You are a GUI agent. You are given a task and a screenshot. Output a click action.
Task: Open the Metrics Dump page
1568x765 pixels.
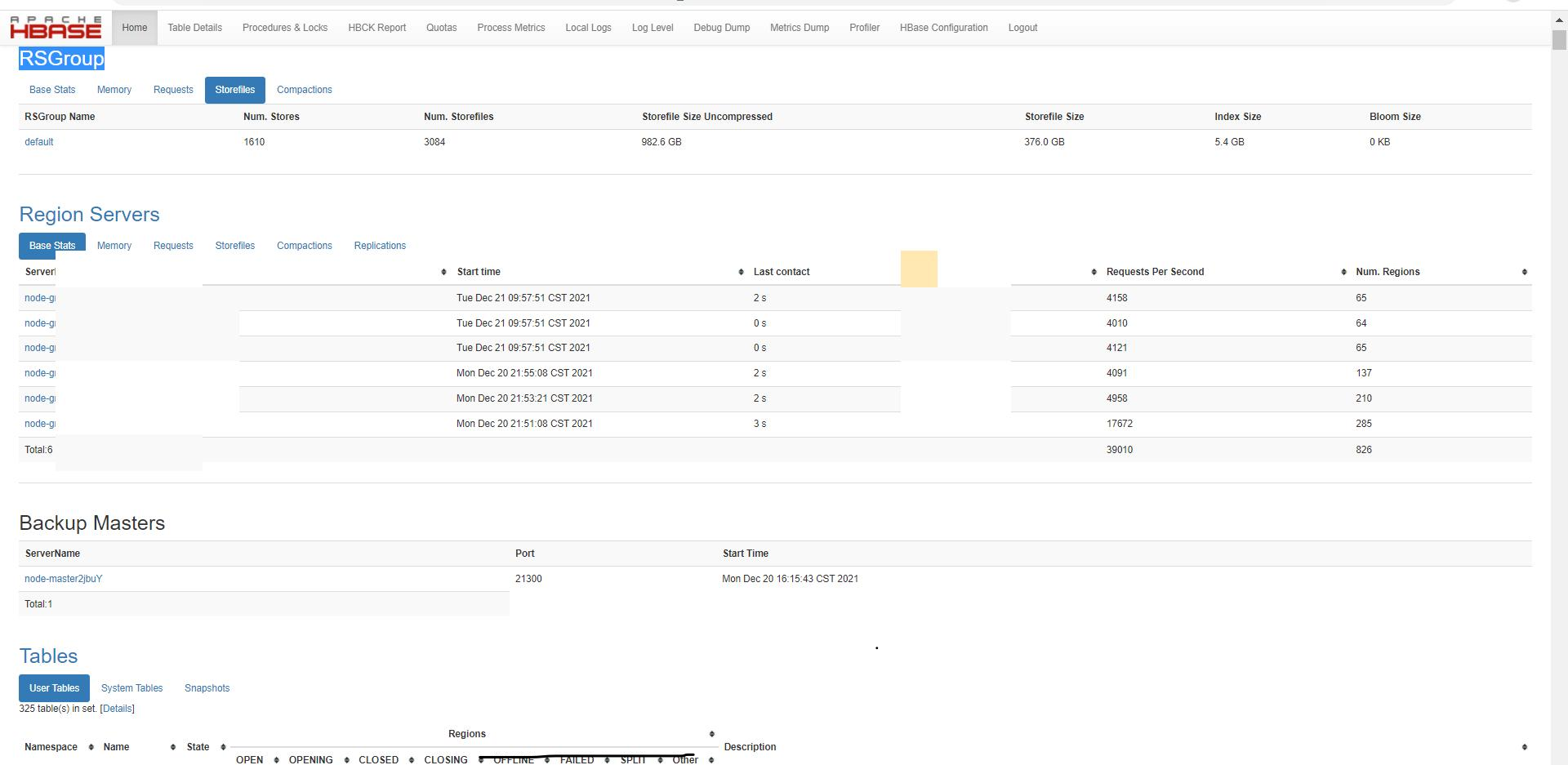(799, 27)
